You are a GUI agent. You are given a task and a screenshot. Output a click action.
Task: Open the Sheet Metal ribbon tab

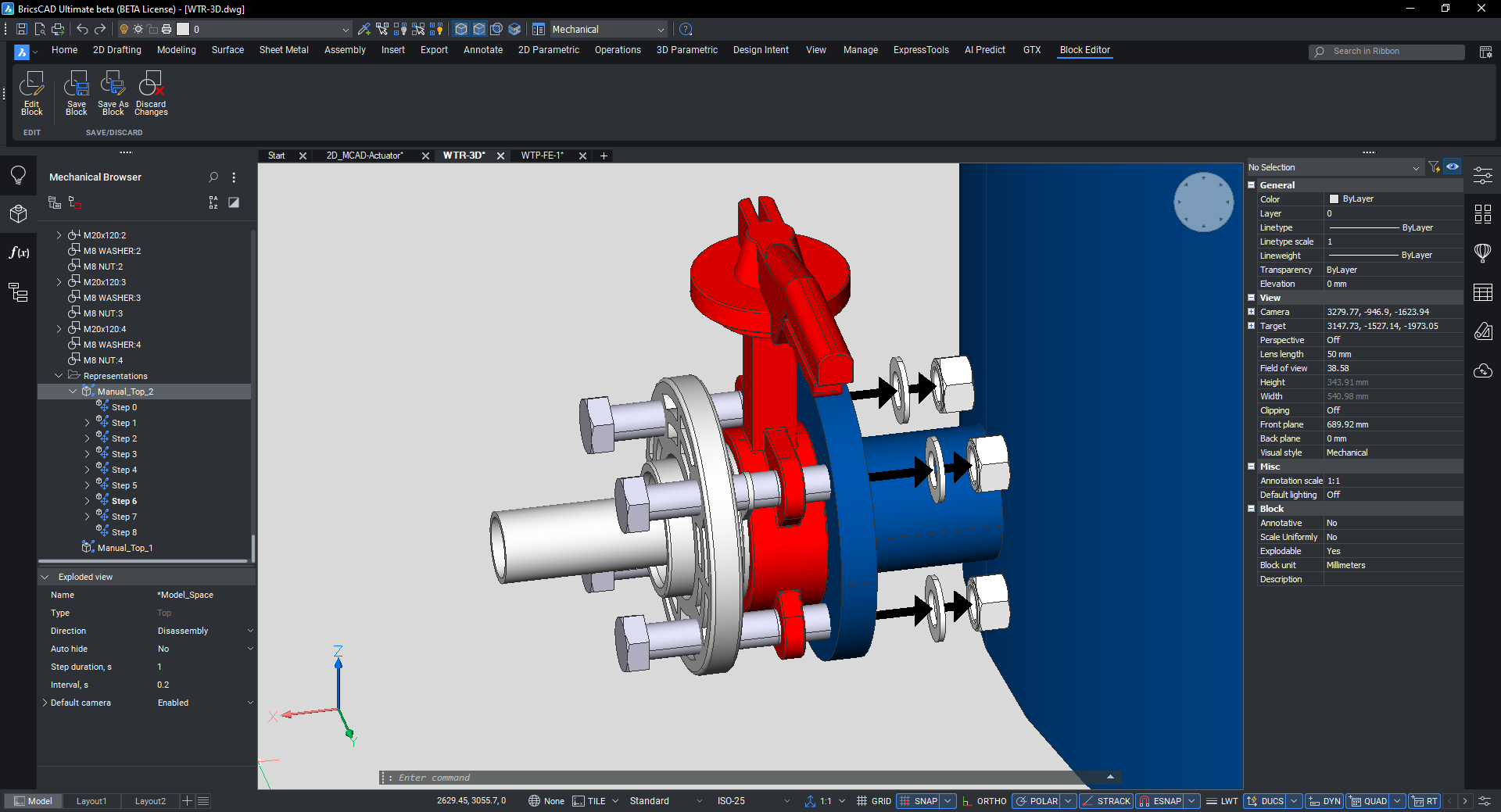point(284,50)
